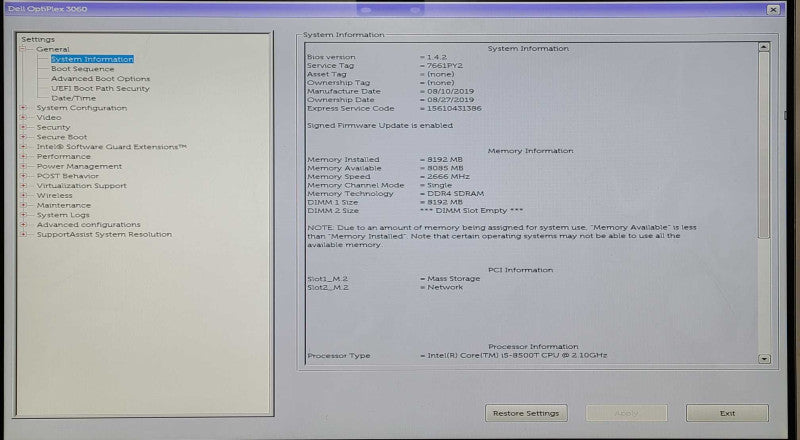Click the Processor Type i5-8500T value

coord(517,355)
